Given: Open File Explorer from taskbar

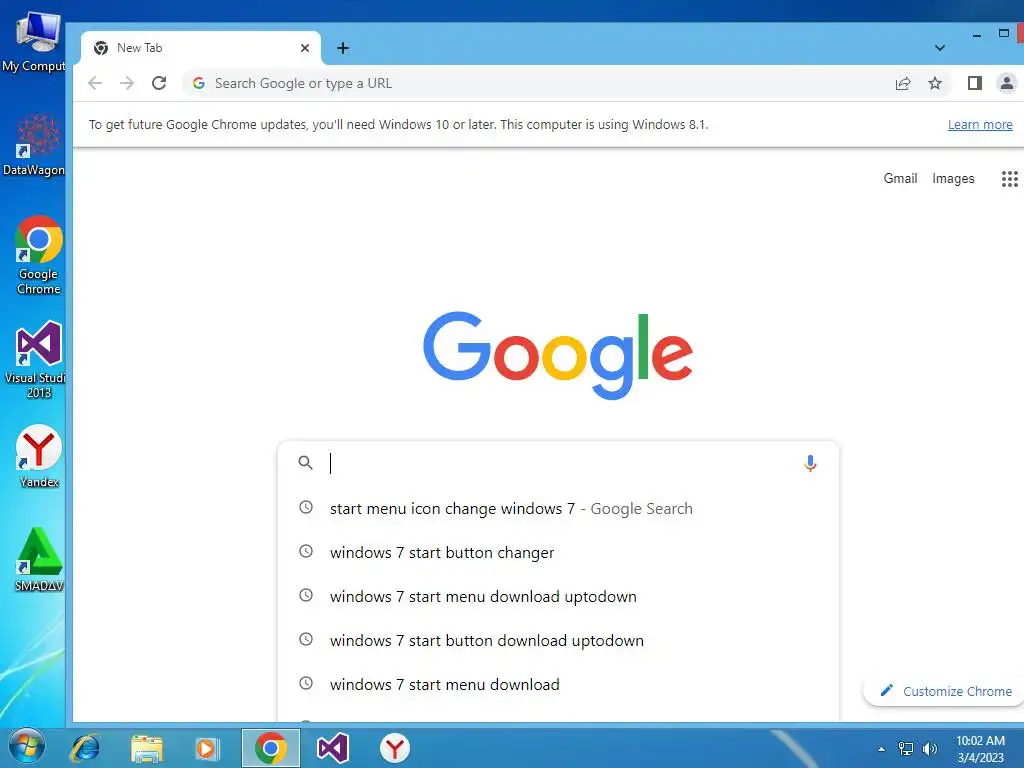Looking at the screenshot, I should coord(147,748).
